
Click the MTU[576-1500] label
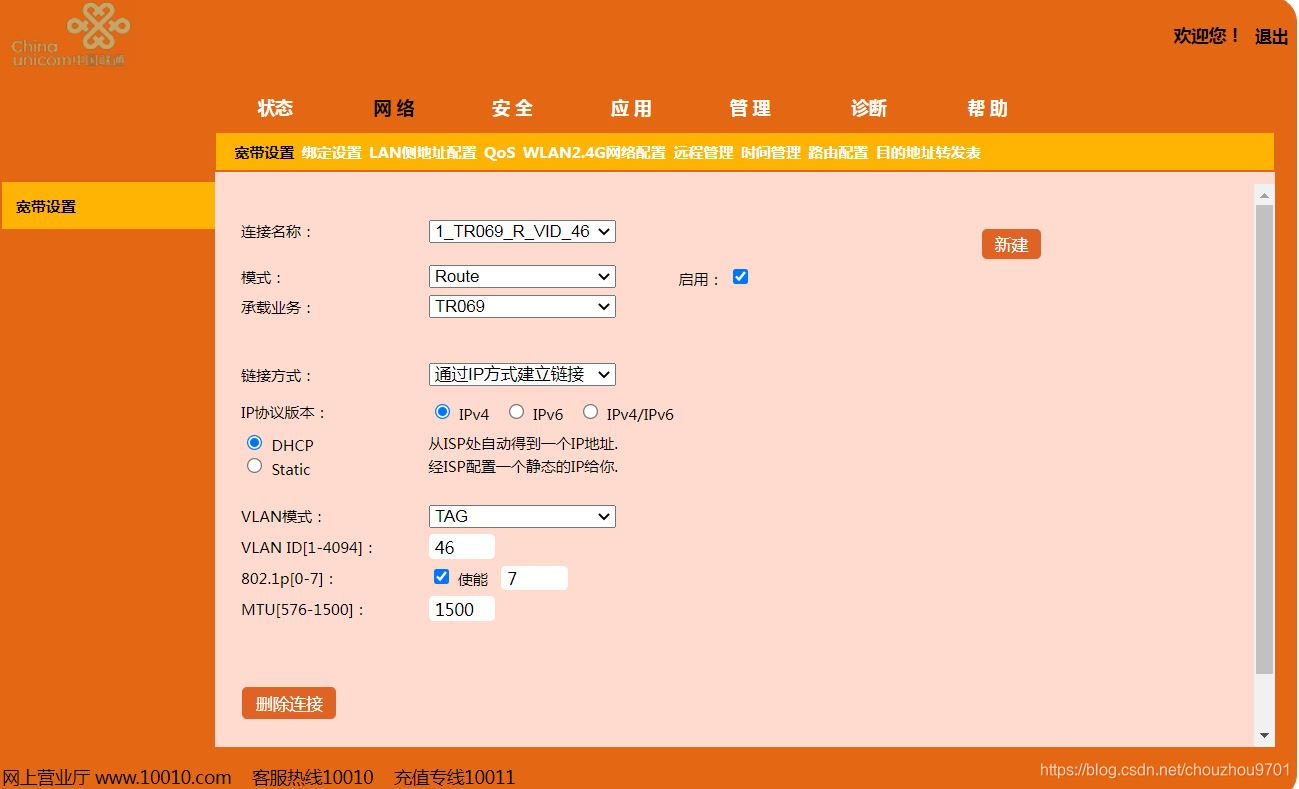click(303, 609)
